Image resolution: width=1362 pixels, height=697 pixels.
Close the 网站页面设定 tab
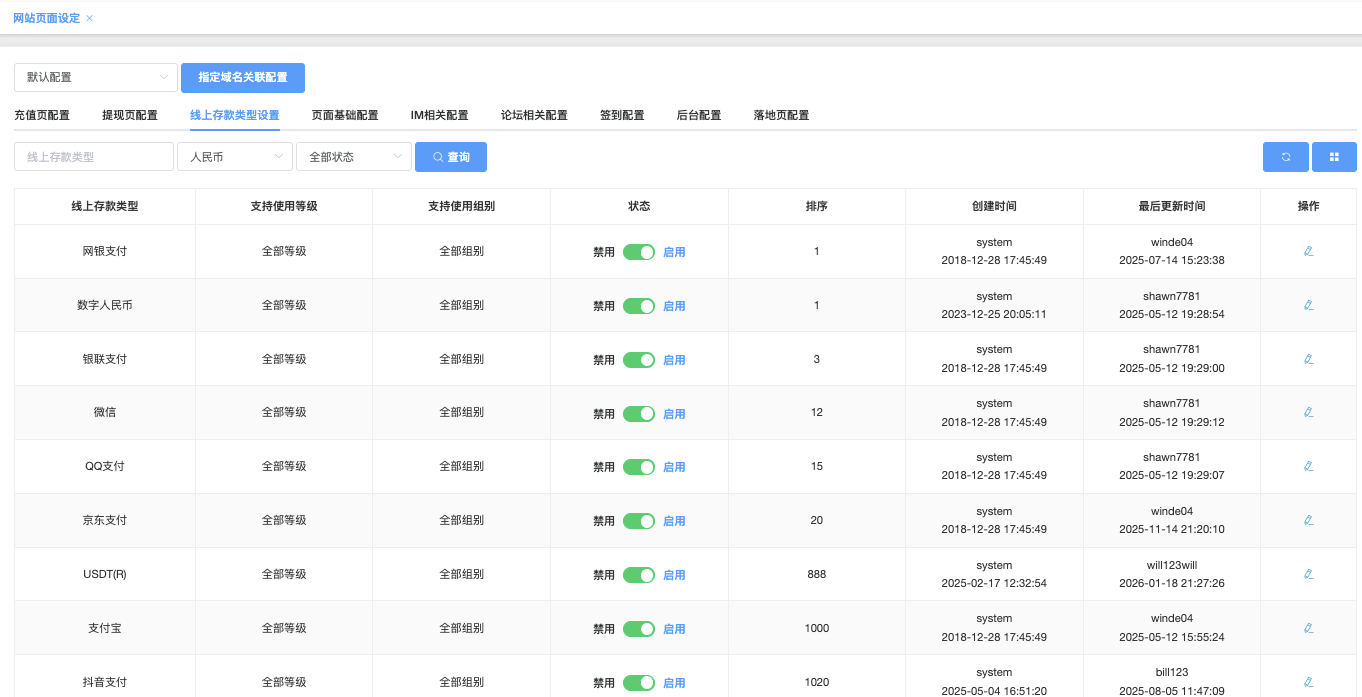pyautogui.click(x=90, y=18)
